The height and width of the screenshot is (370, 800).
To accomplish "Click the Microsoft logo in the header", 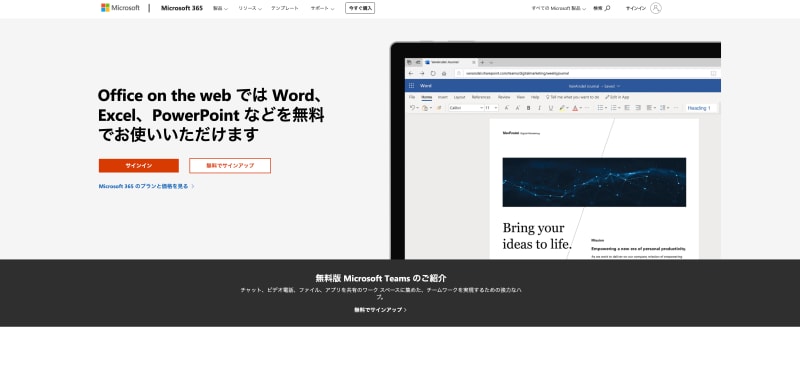I will coord(120,8).
